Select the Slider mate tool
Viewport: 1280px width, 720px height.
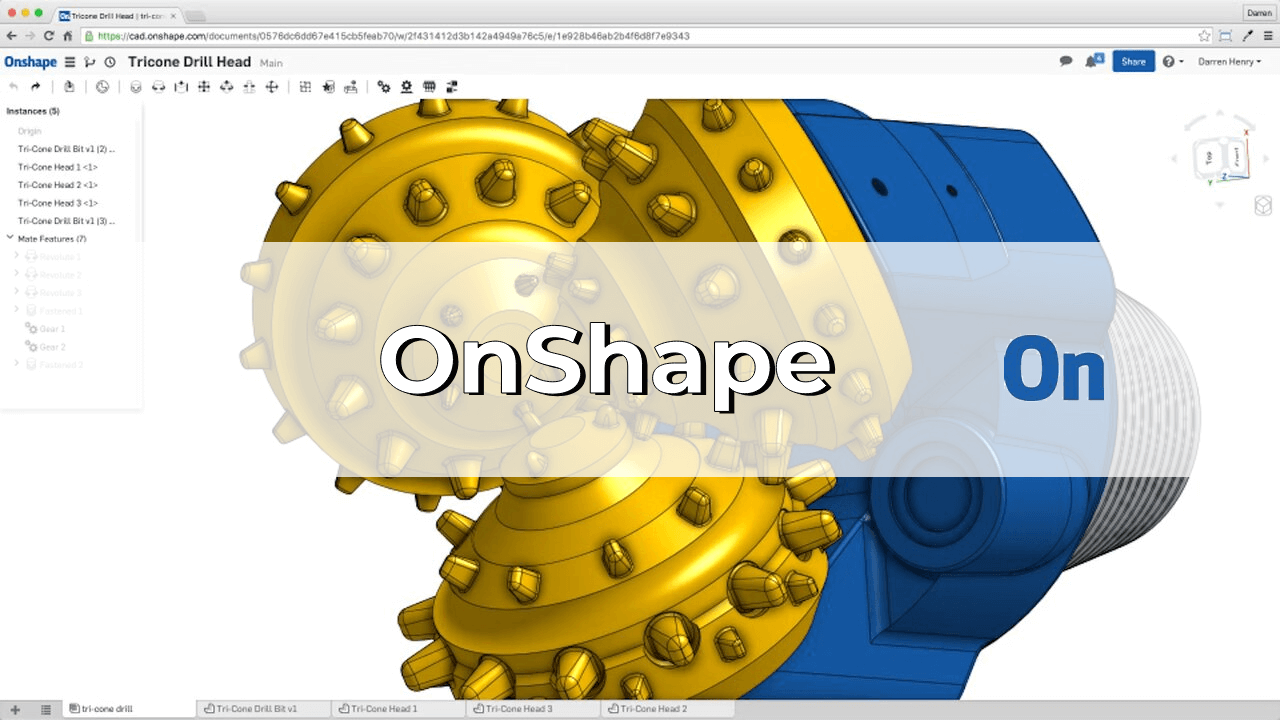click(181, 87)
